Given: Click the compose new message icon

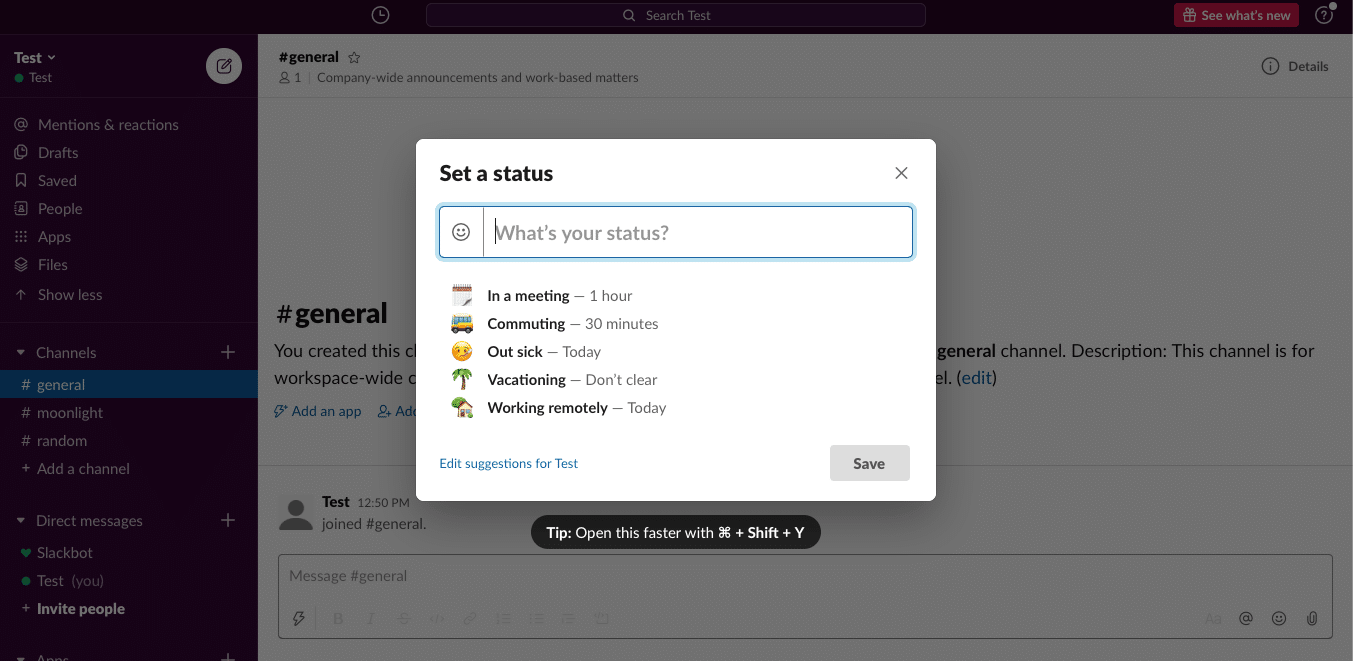Looking at the screenshot, I should (224, 66).
